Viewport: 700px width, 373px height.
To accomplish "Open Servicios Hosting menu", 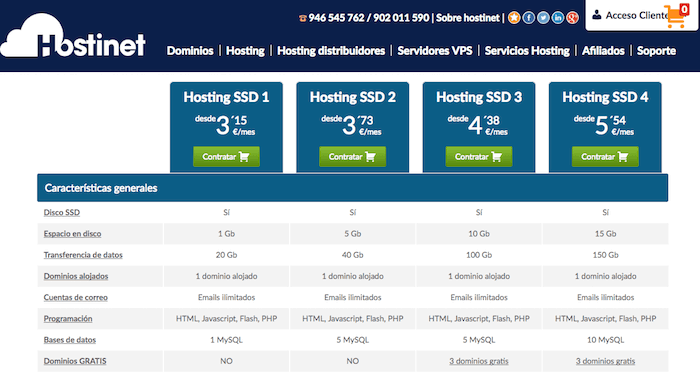I will click(x=527, y=51).
